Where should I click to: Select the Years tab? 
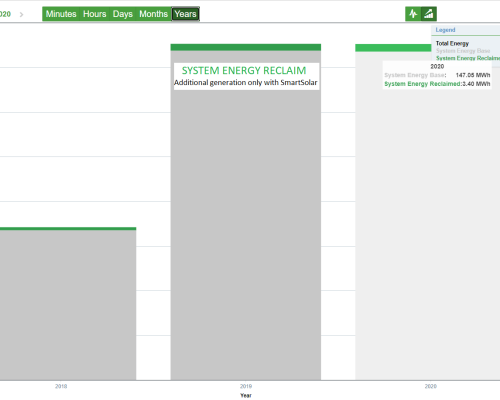[x=185, y=14]
